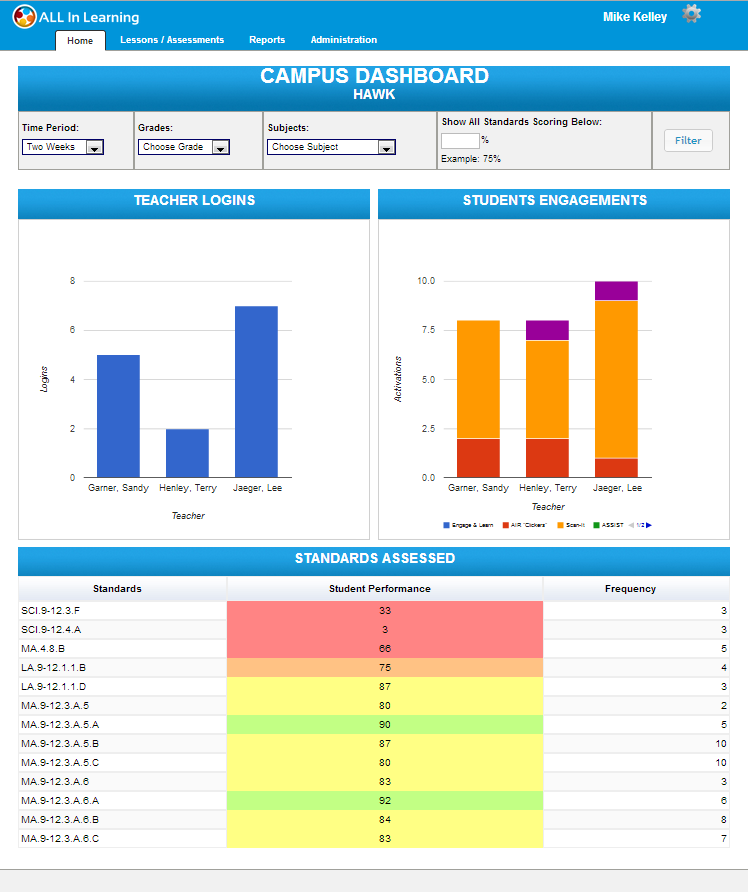Click the ASSIST legend swatch
748x892 pixels.
(596, 525)
